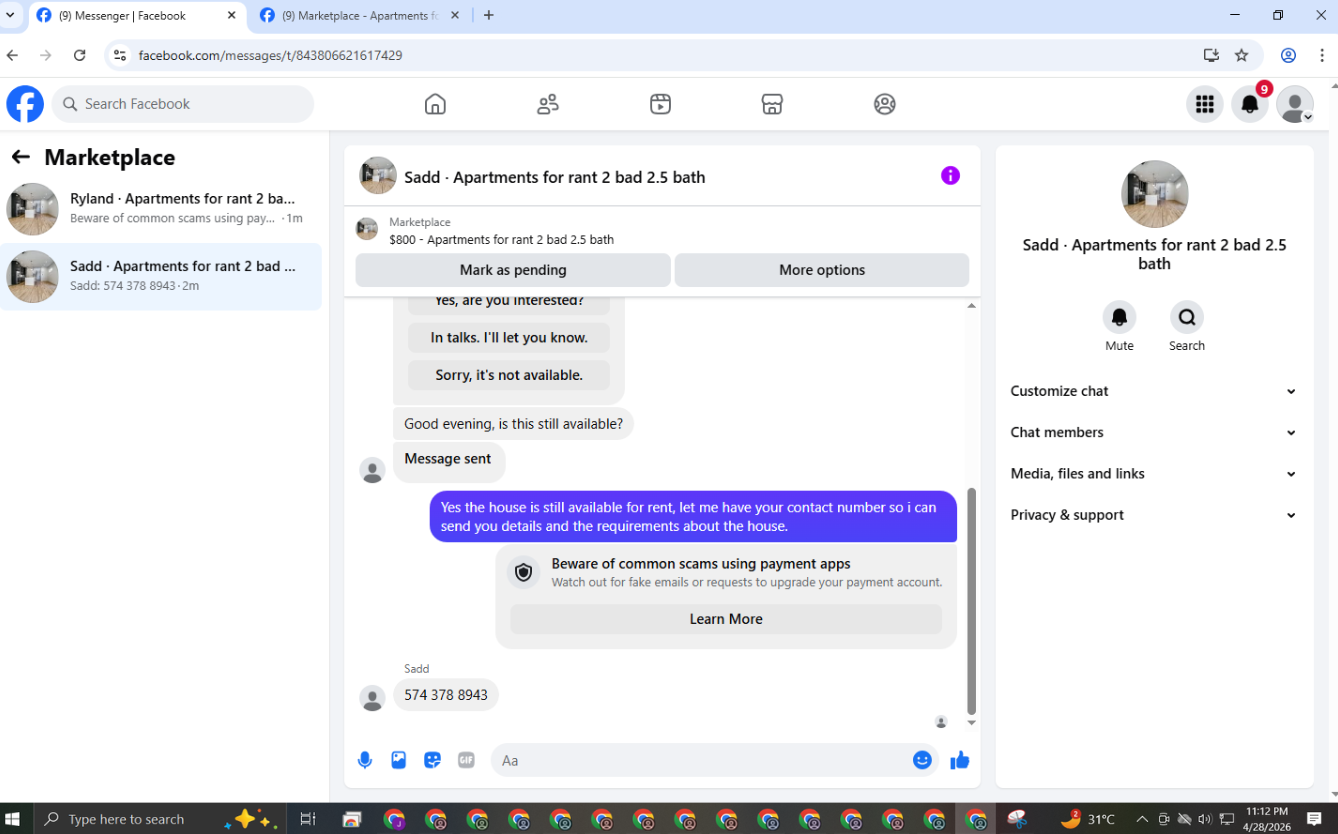1338x834 pixels.
Task: Open the Sadd conversation in the list
Action: (x=161, y=276)
